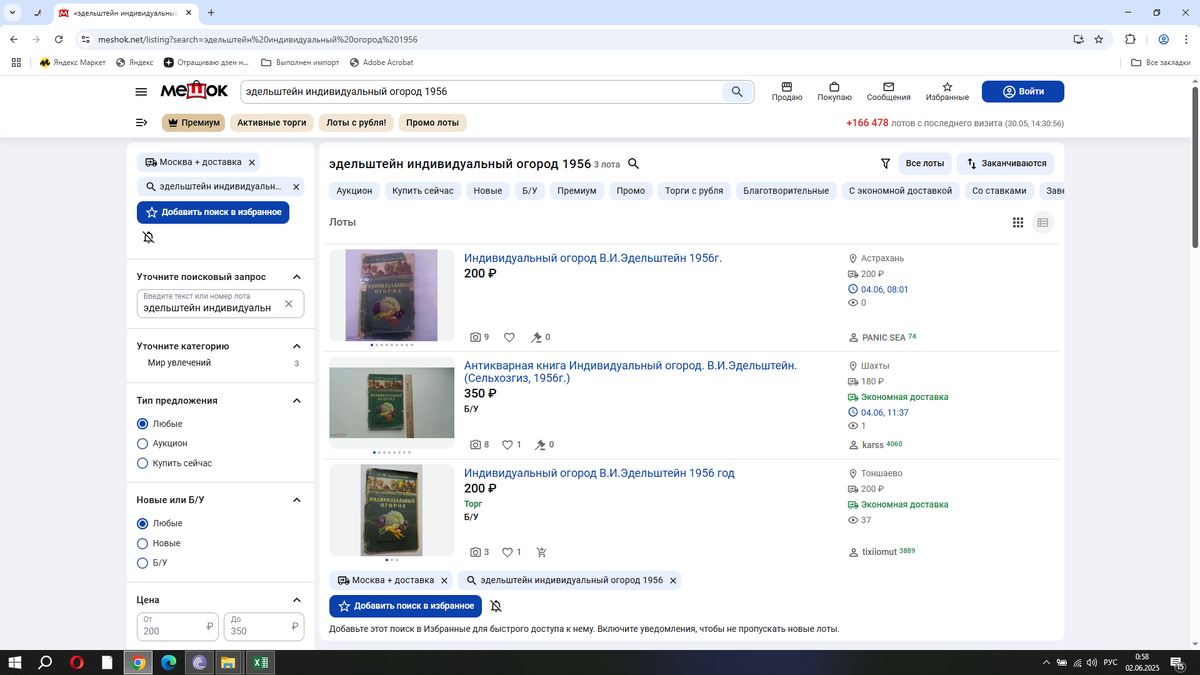Screen dimensions: 1200x675
Task: Open the Заканчиваются sort dropdown
Action: pyautogui.click(x=1005, y=163)
